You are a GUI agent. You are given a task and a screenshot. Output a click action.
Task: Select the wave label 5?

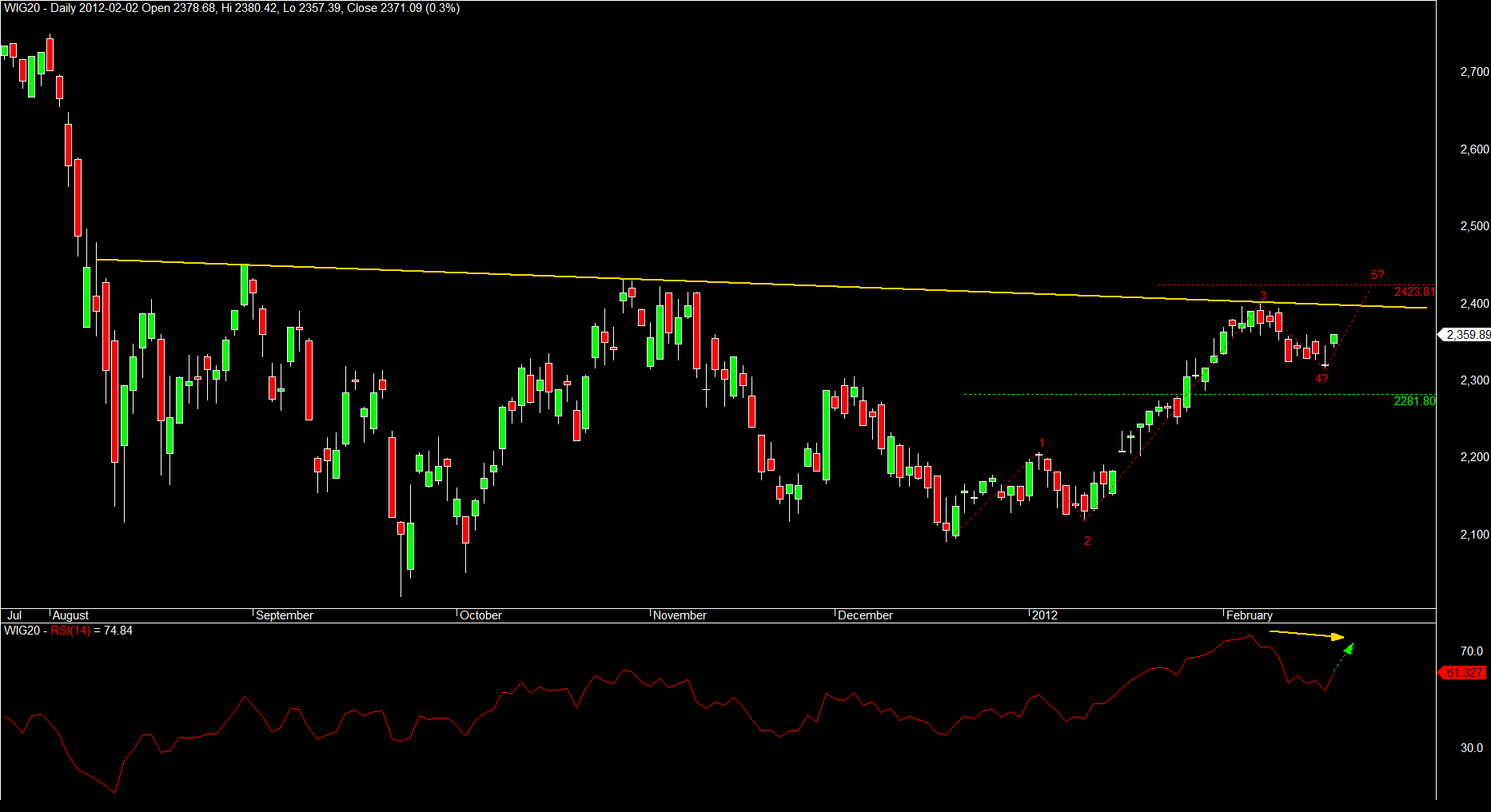[x=1377, y=276]
